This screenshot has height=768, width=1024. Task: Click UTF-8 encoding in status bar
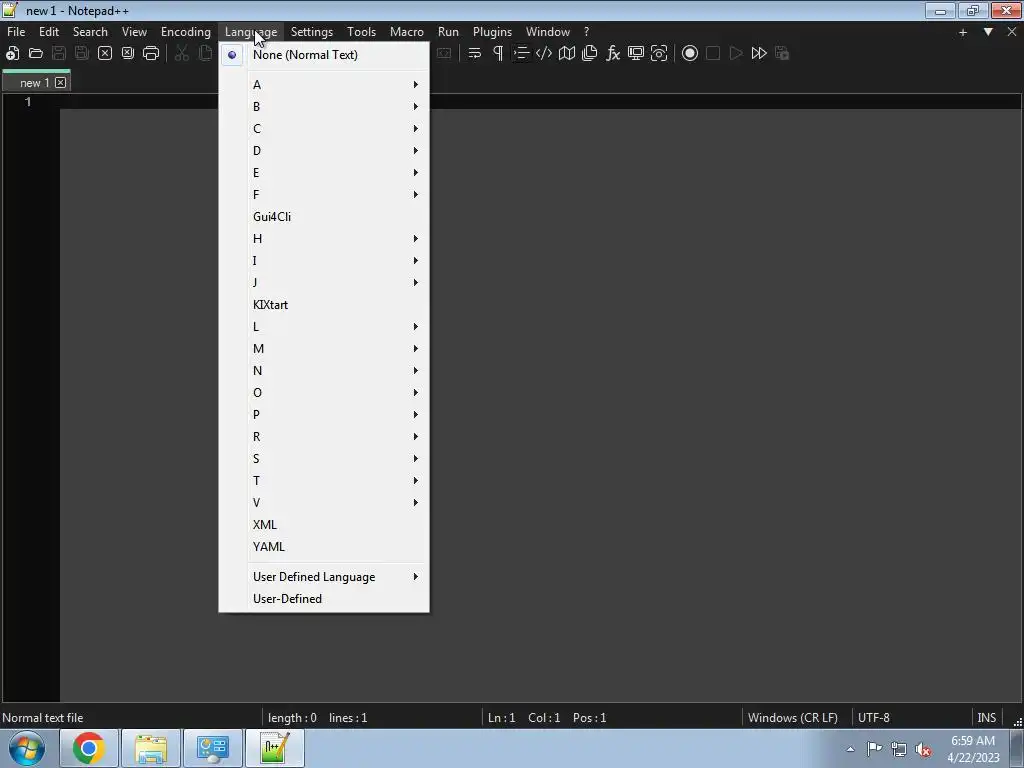pyautogui.click(x=873, y=718)
